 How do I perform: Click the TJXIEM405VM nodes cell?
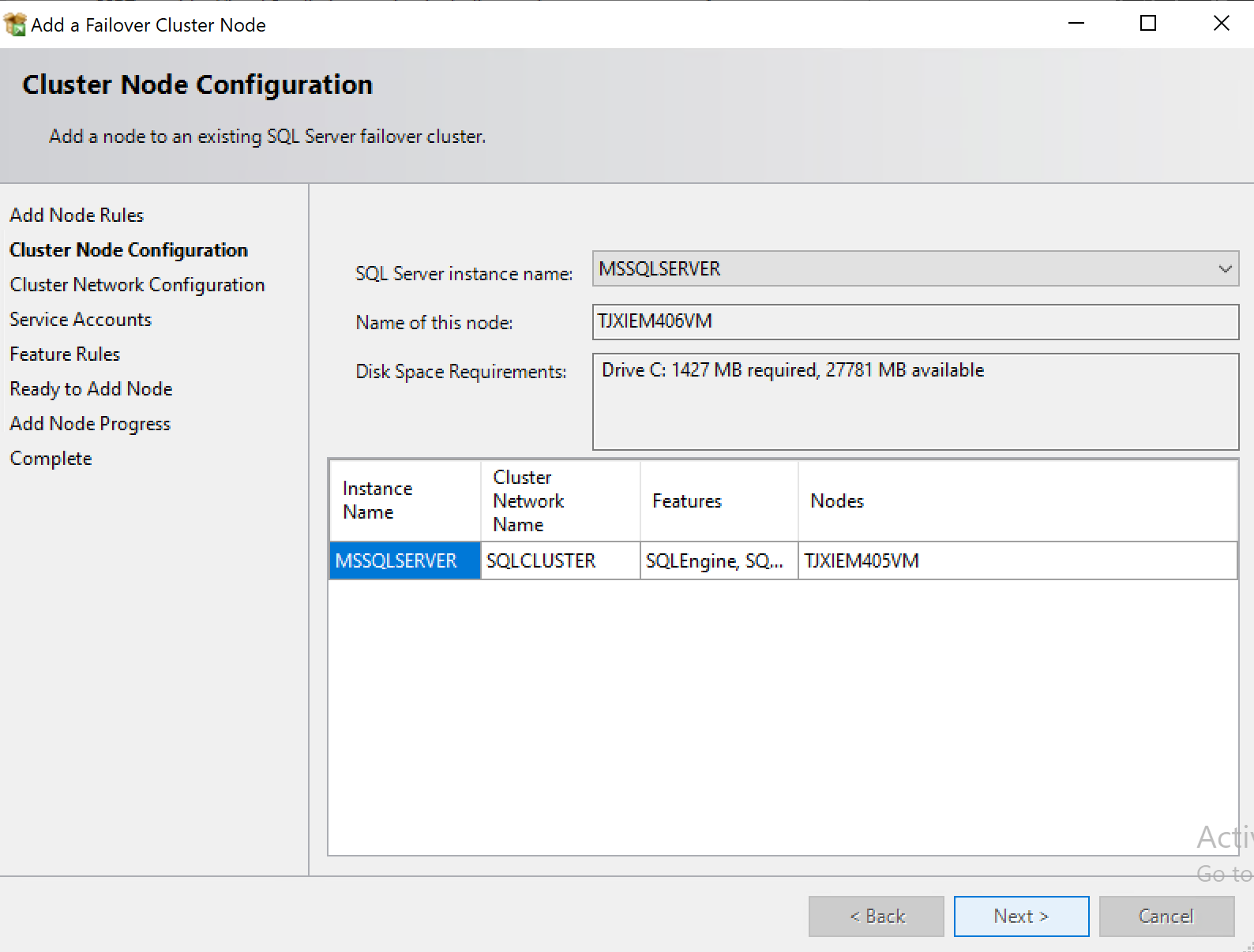1017,561
